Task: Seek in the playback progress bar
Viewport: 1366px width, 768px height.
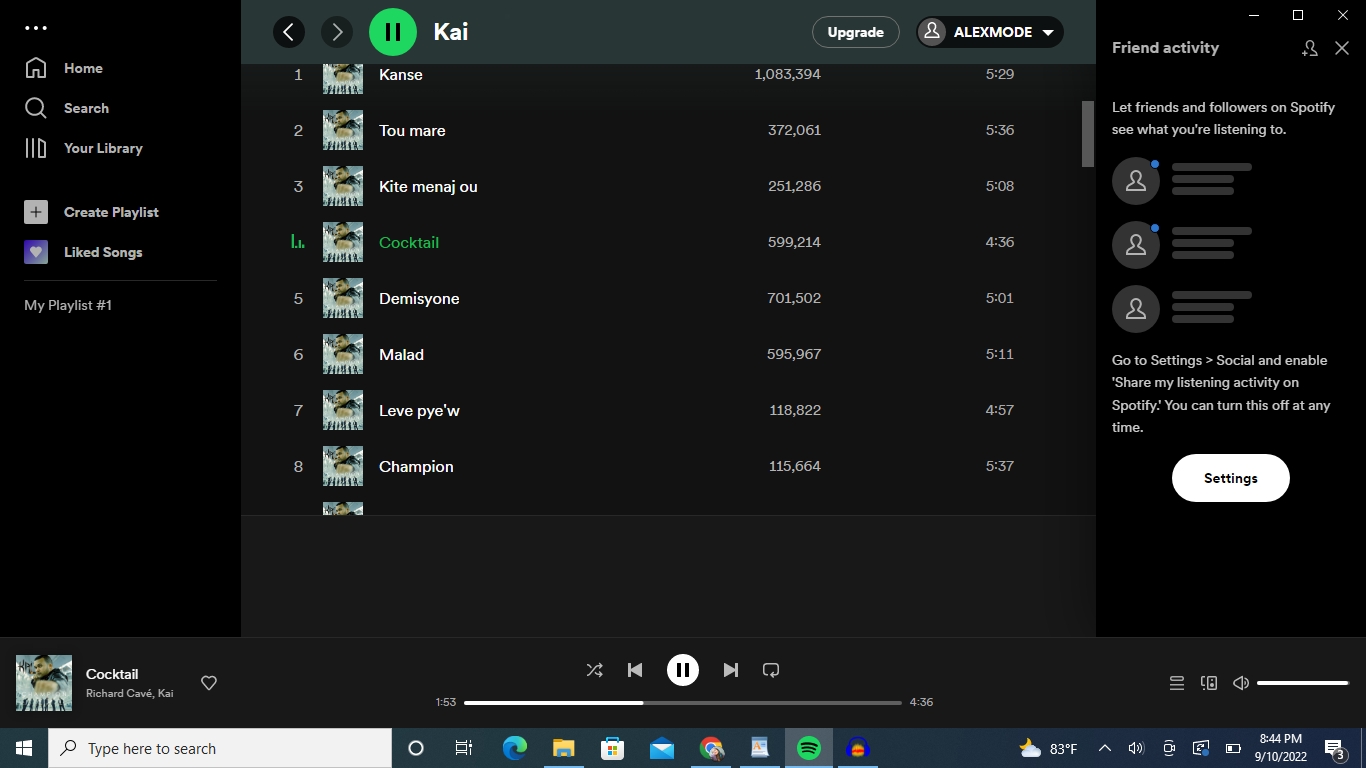Action: [x=683, y=702]
